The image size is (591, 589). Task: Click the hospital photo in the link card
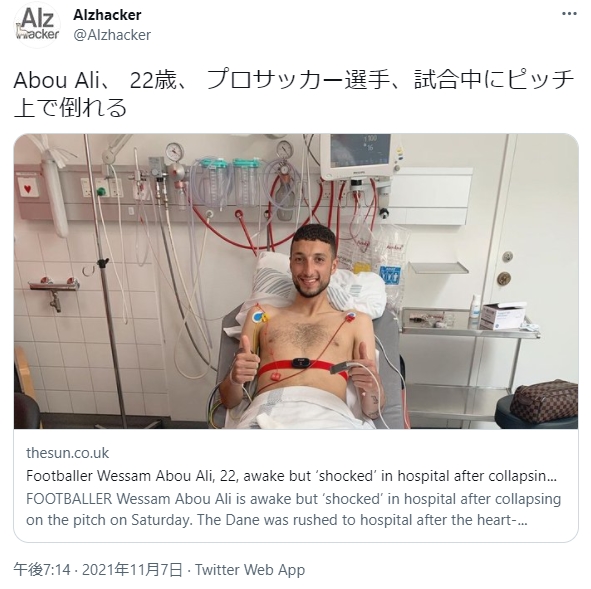click(296, 281)
